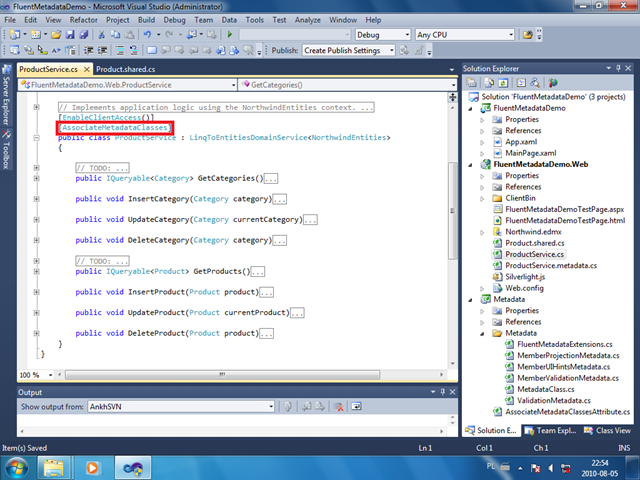Click the View Class Diagram icon

(x=535, y=83)
